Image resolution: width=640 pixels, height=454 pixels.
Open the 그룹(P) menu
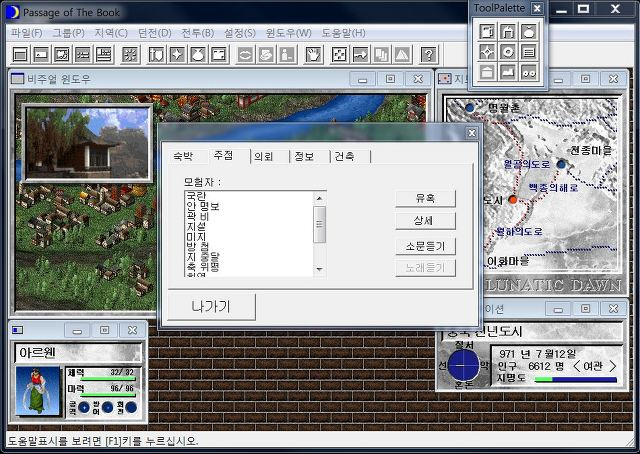(x=68, y=33)
